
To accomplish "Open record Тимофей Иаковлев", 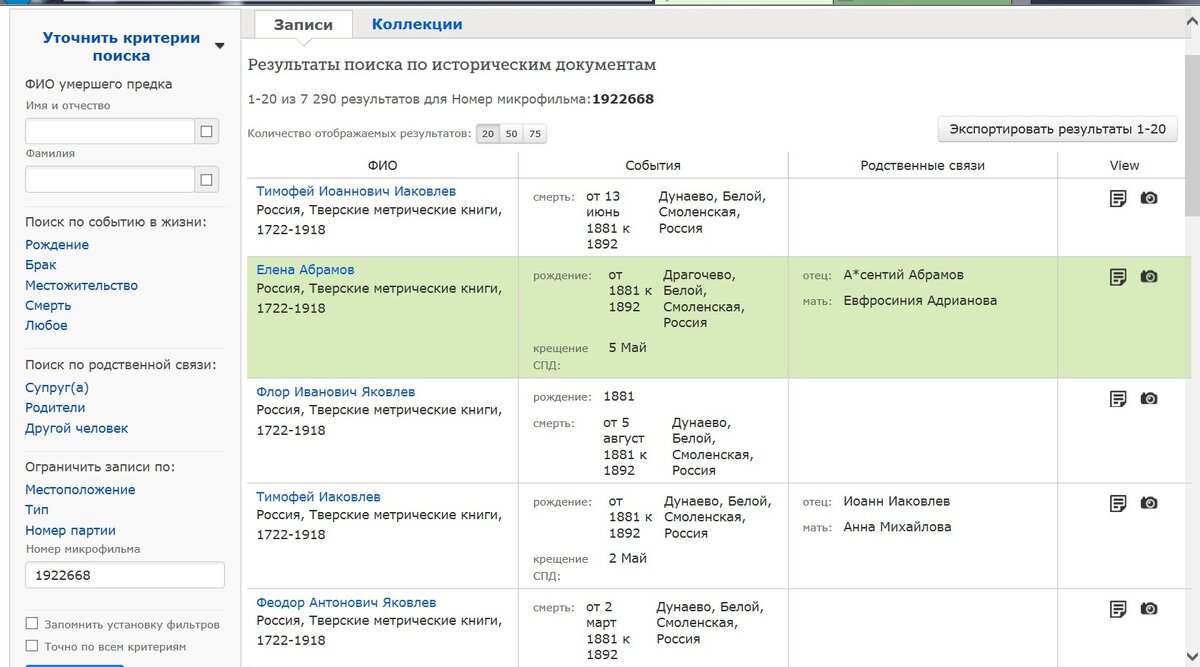I will pos(318,497).
